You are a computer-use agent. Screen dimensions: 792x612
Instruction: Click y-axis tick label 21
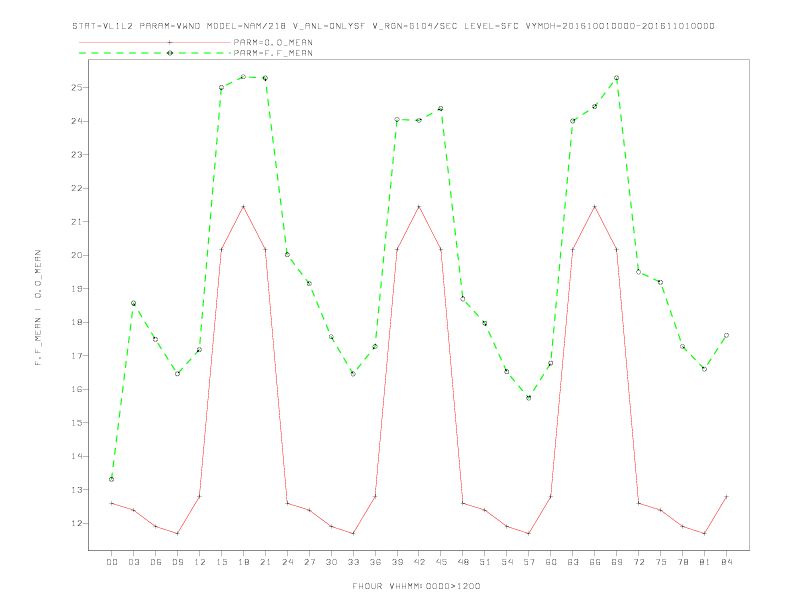[76, 222]
